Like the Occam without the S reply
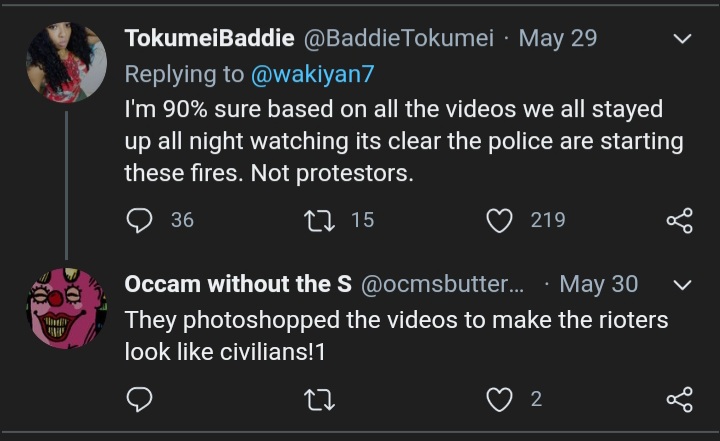 (499, 399)
